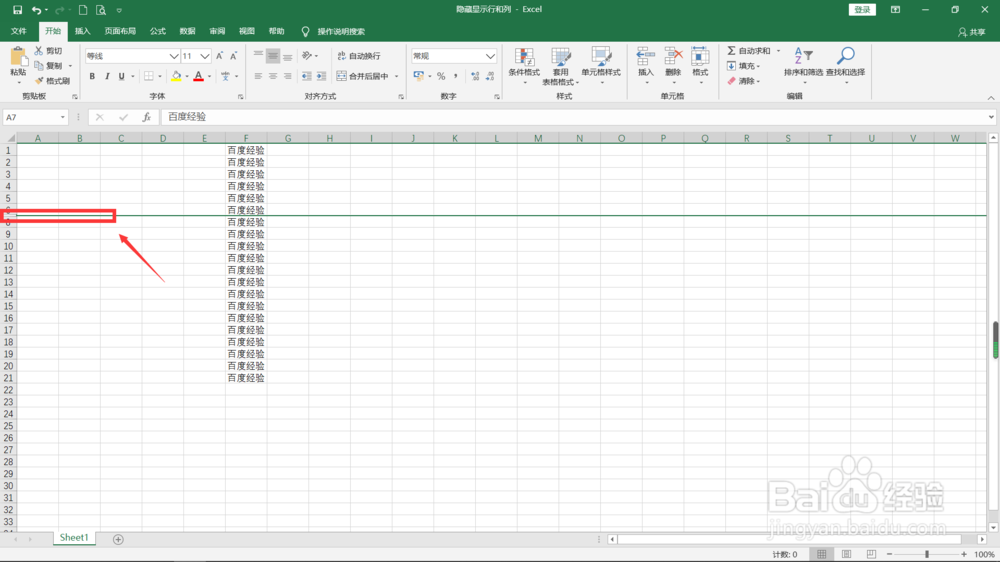This screenshot has height=562, width=1000.
Task: Click the red font color A
Action: point(198,76)
